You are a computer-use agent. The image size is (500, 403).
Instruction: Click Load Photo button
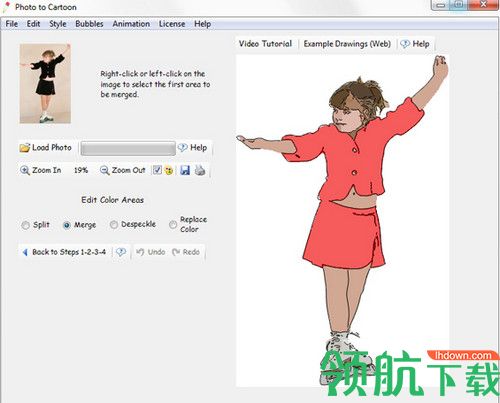[x=46, y=148]
